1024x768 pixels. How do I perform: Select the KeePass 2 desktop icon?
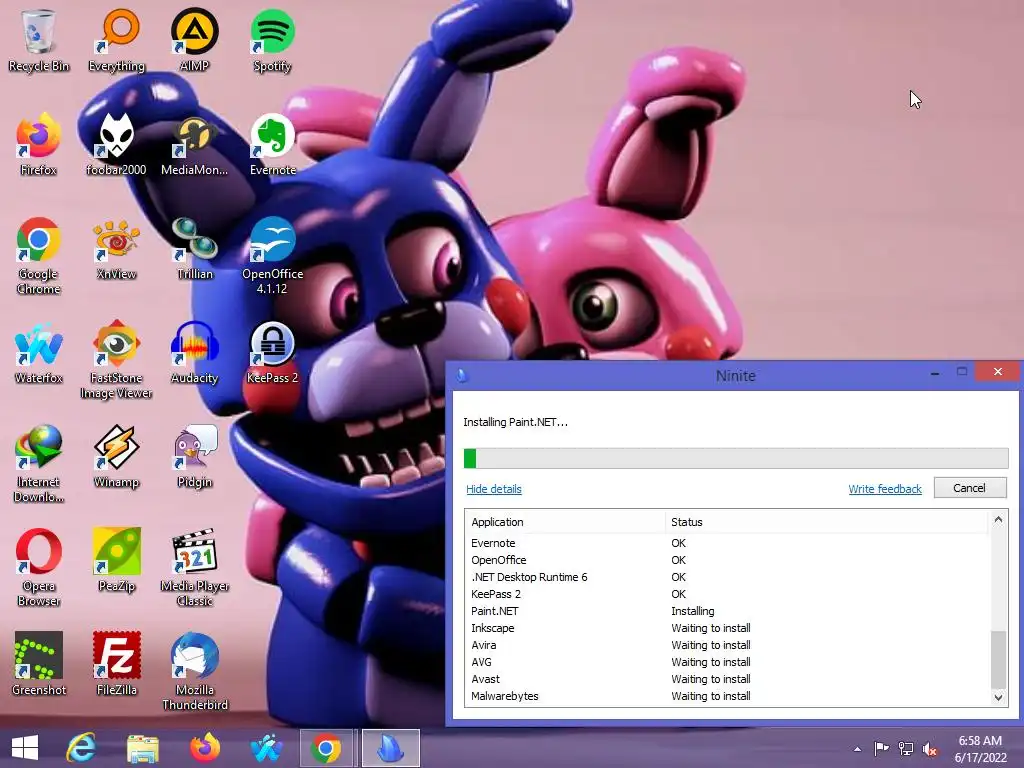[272, 352]
